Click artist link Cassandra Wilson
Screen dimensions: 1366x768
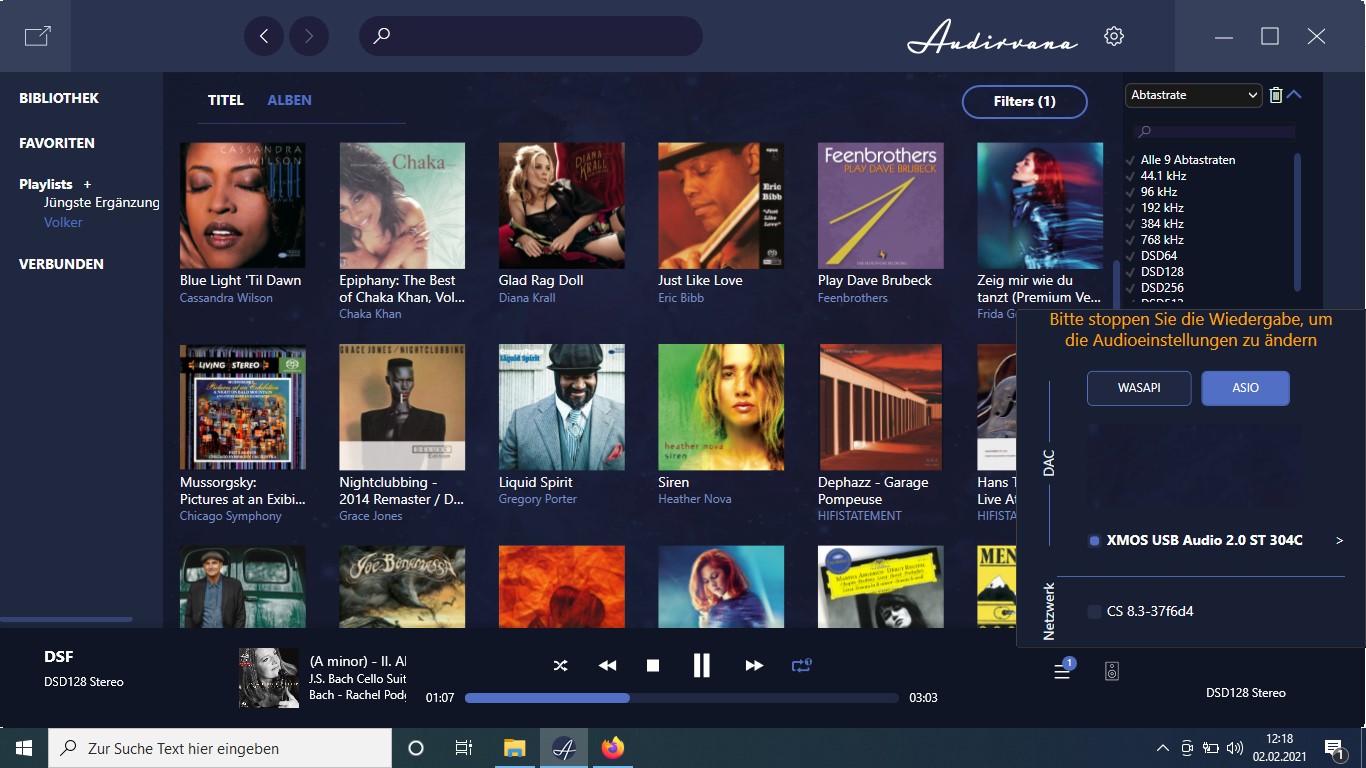click(x=226, y=298)
